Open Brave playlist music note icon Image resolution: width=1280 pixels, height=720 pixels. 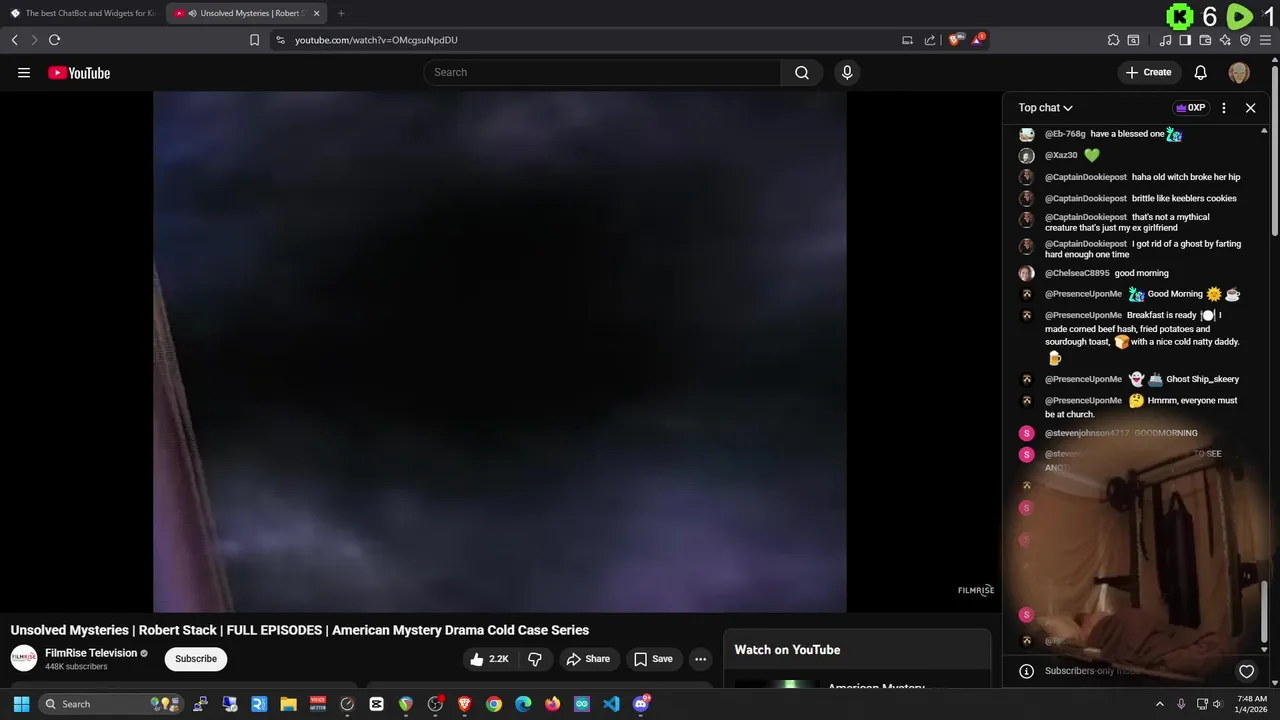[1165, 40]
